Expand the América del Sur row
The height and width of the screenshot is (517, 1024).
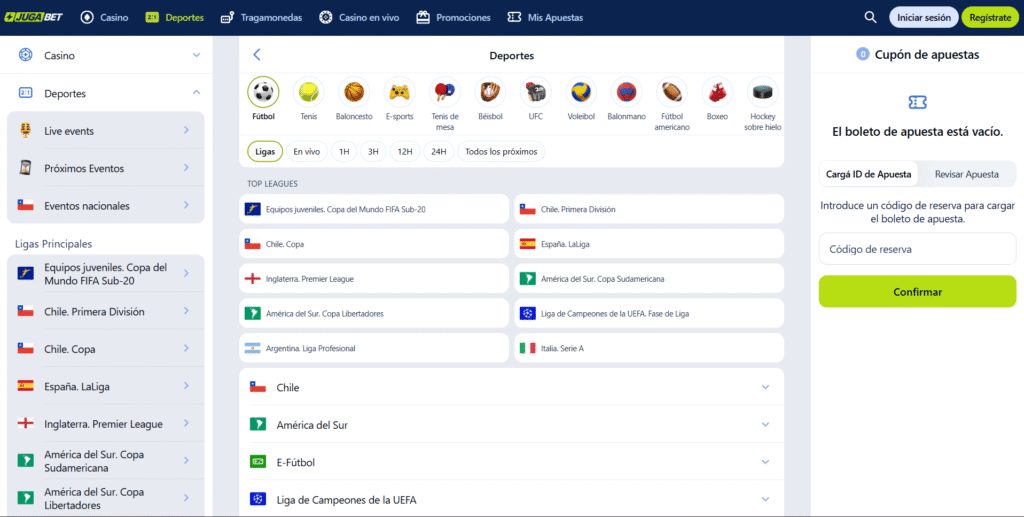[511, 425]
